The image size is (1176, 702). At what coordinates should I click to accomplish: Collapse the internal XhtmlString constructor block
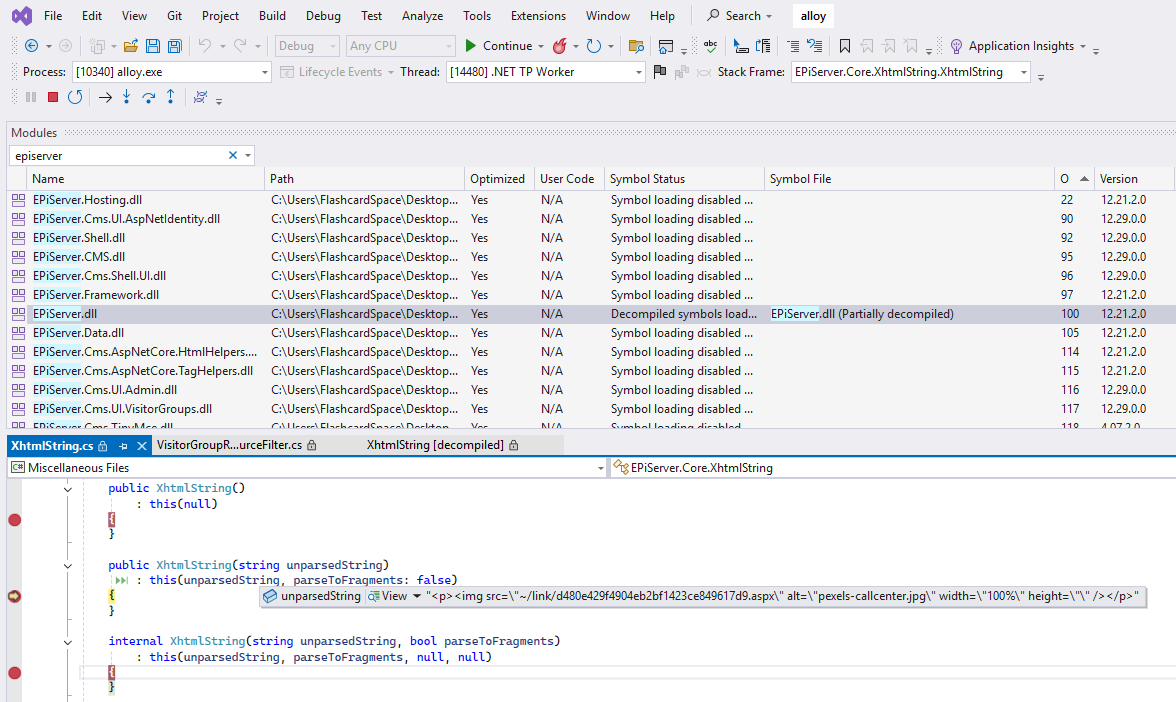tap(68, 642)
